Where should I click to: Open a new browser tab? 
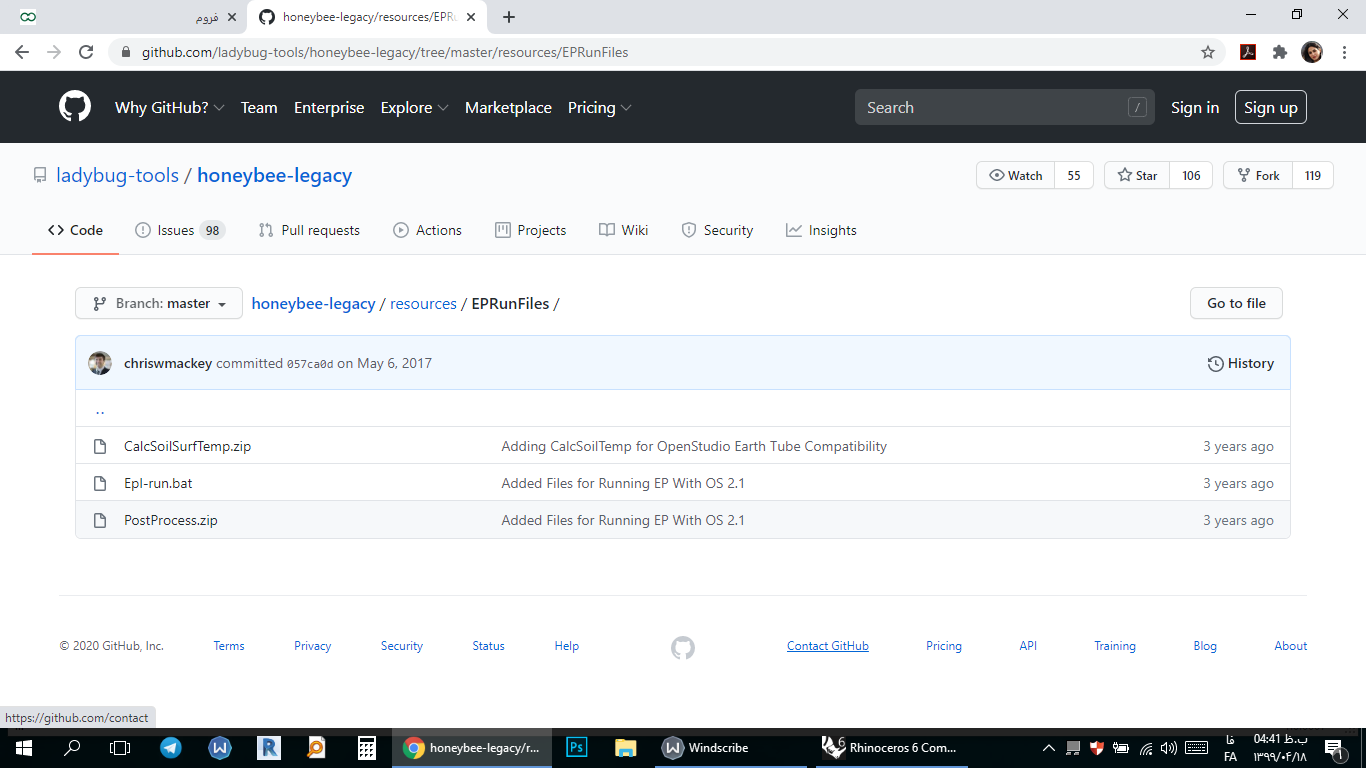pyautogui.click(x=509, y=17)
